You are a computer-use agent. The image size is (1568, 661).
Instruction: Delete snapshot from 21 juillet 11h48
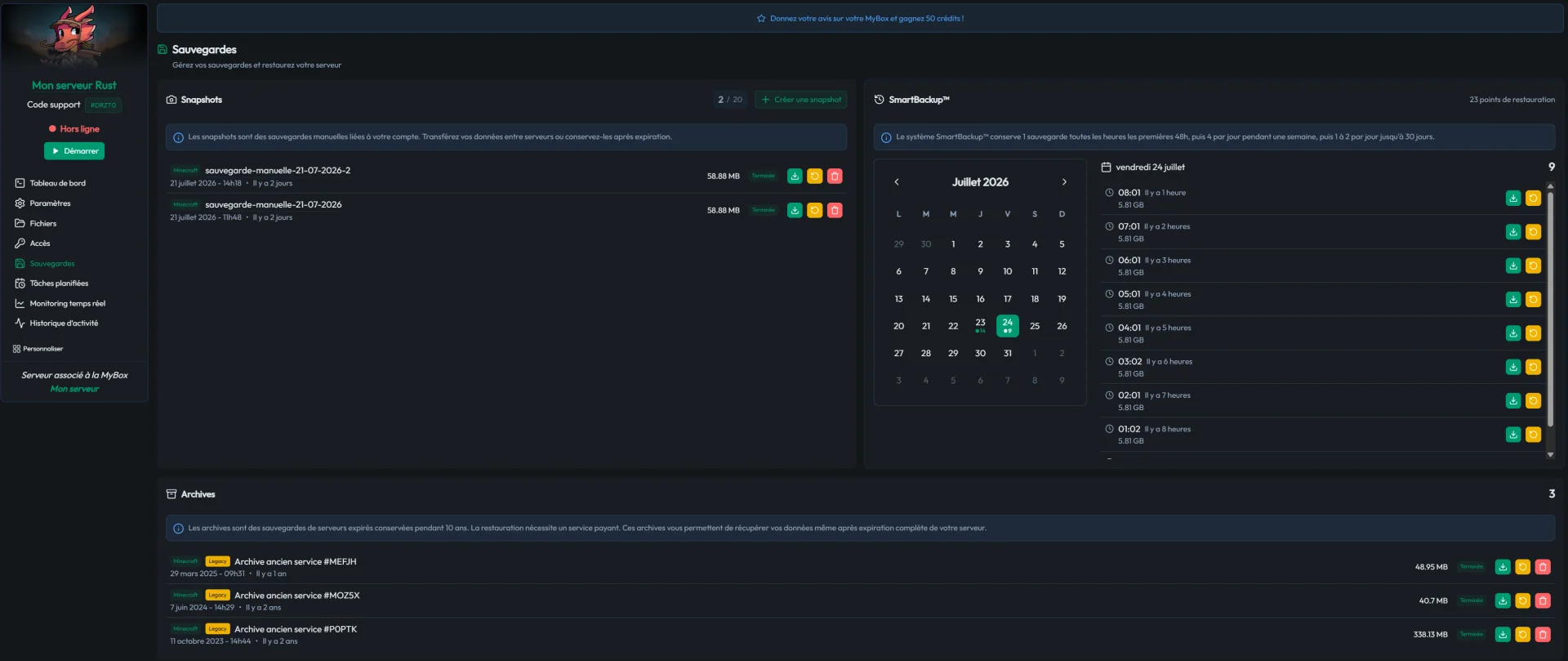point(835,211)
